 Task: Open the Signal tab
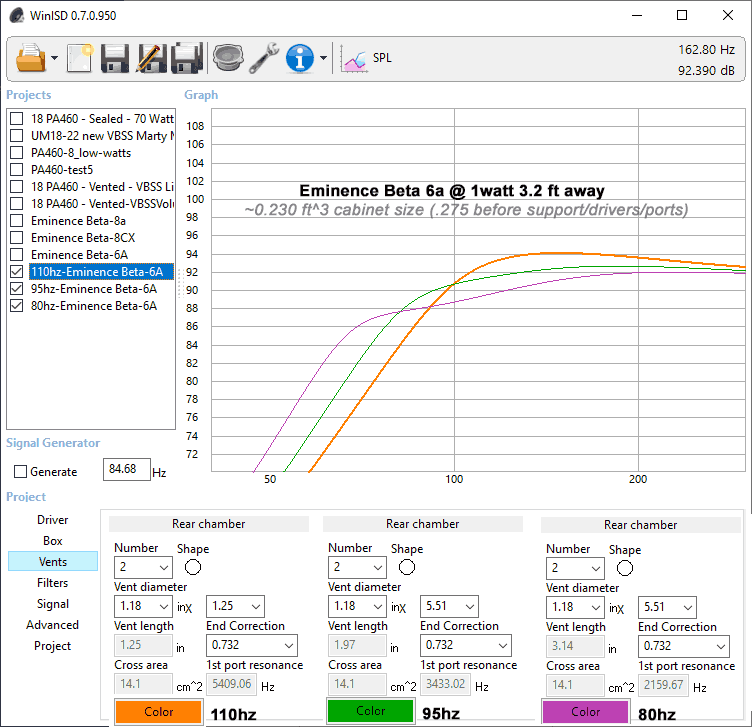(53, 604)
